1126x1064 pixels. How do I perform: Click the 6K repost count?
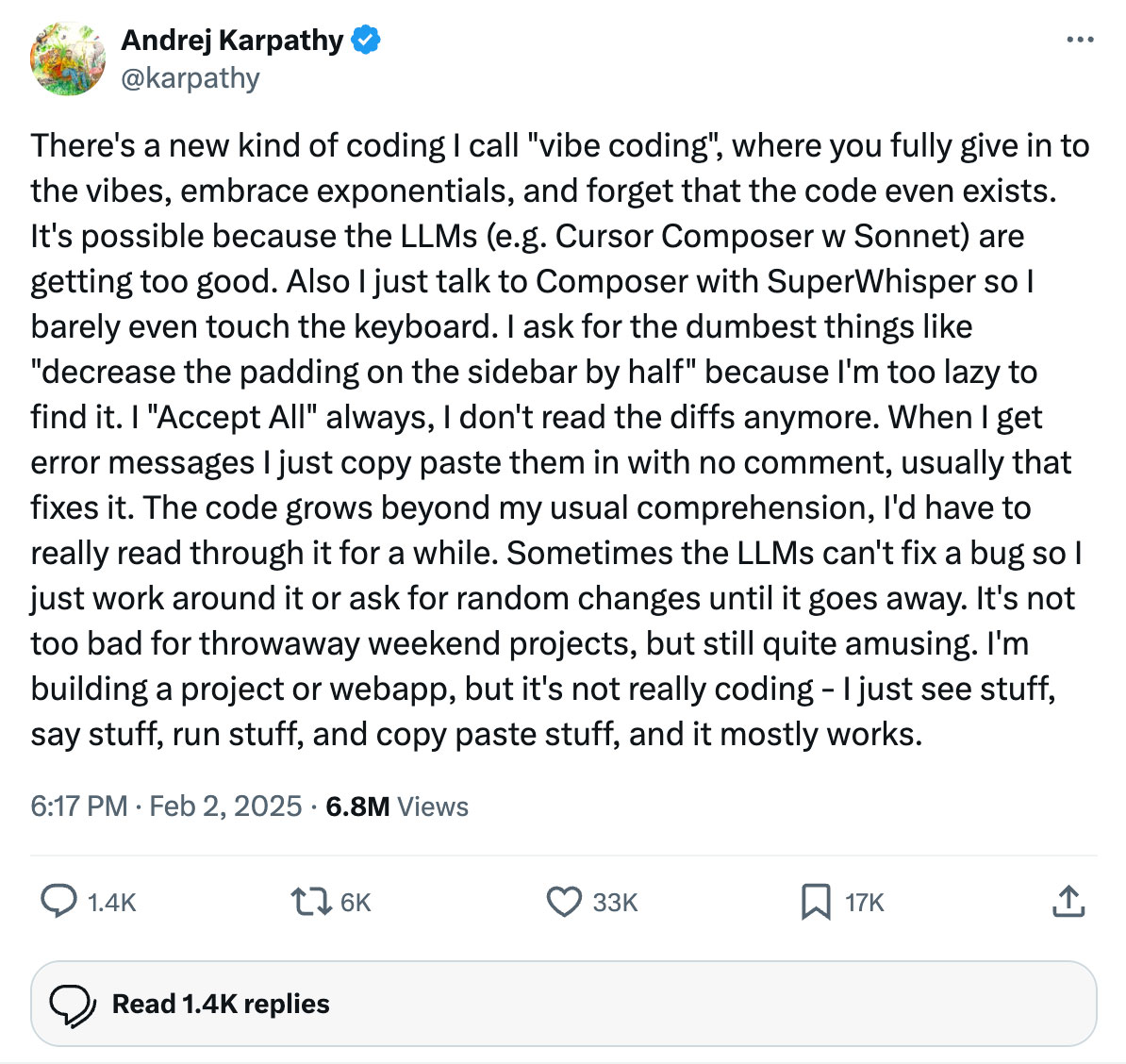[x=357, y=903]
